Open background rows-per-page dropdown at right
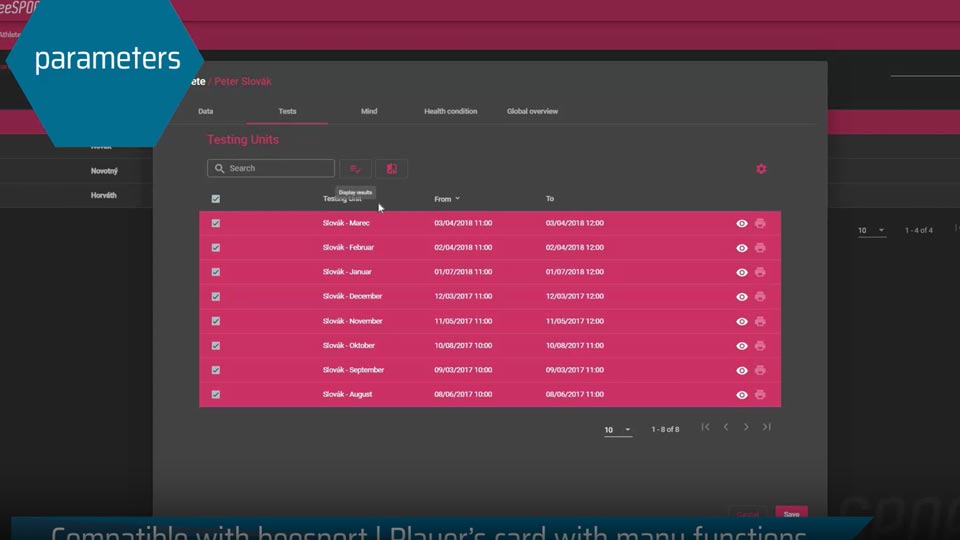Image resolution: width=960 pixels, height=540 pixels. point(872,230)
